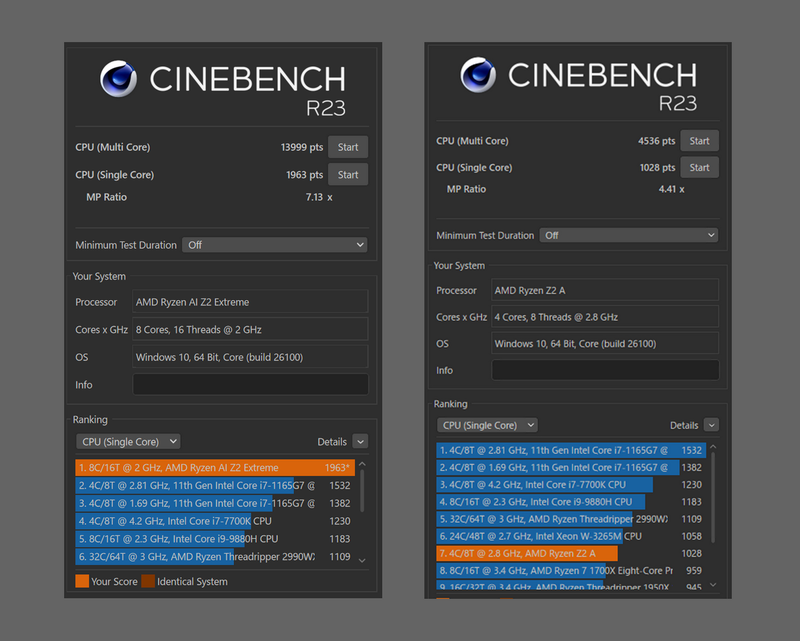
Task: Click Cinebench logo in the Z2 Extreme window
Action: [x=119, y=78]
